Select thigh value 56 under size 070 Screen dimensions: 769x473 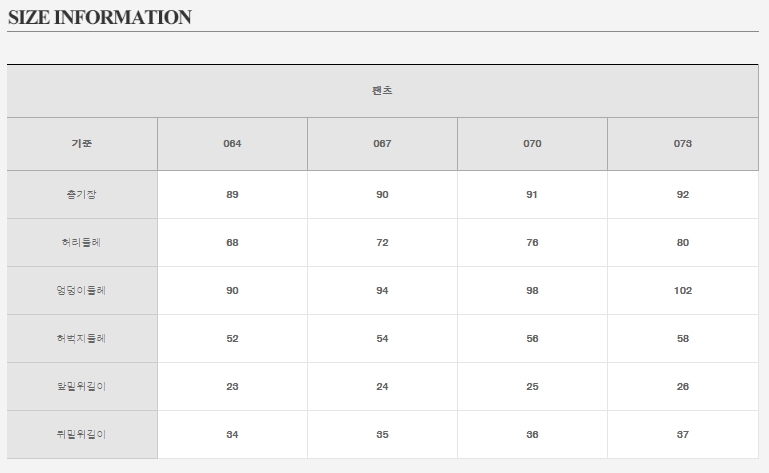click(x=532, y=339)
